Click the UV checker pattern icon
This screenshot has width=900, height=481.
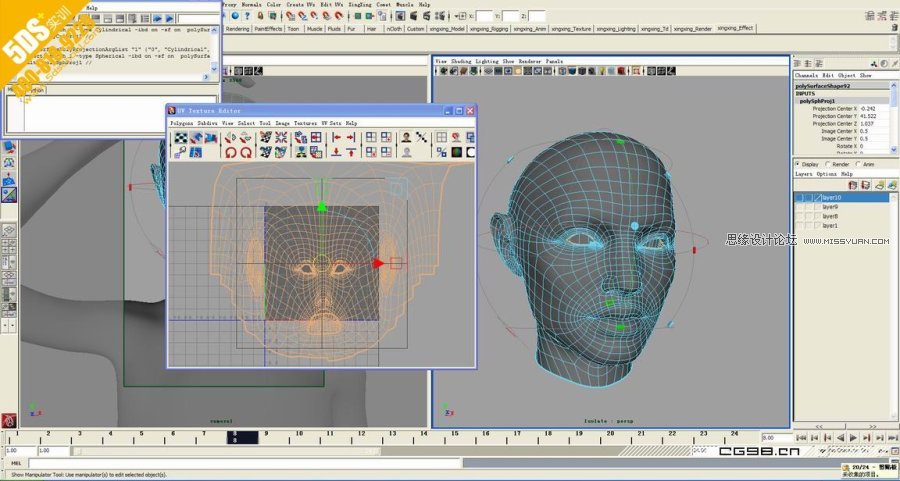[181, 137]
